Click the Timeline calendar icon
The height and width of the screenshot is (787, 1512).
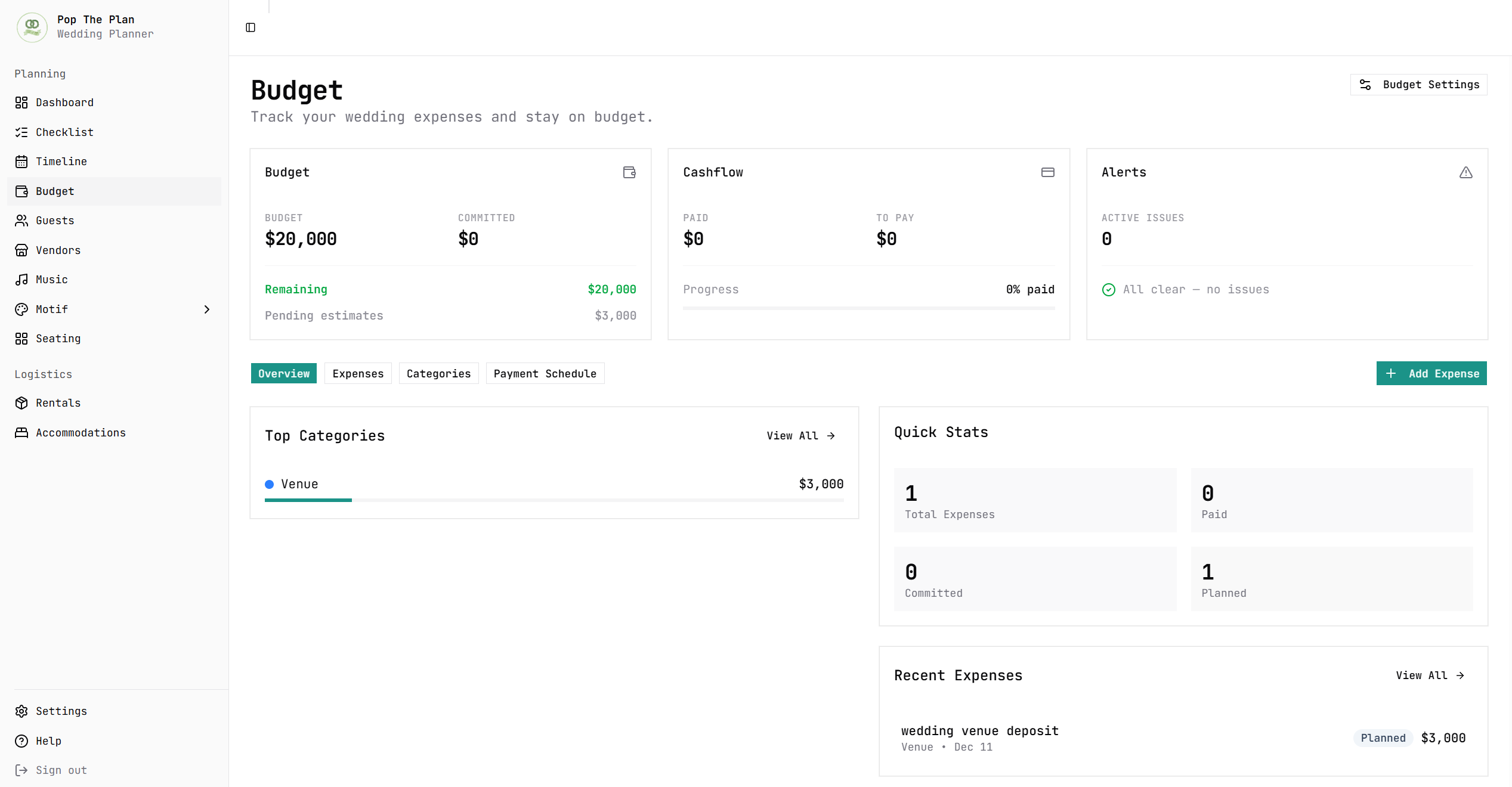pos(21,162)
